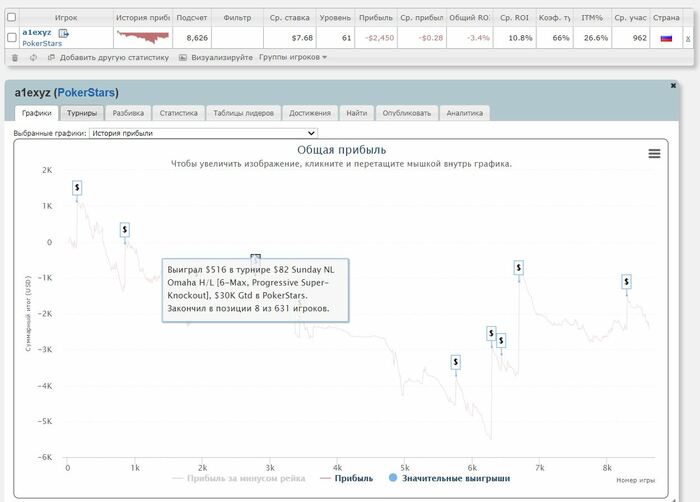Open the Достижения tab
This screenshot has height=502, width=700.
coord(310,113)
